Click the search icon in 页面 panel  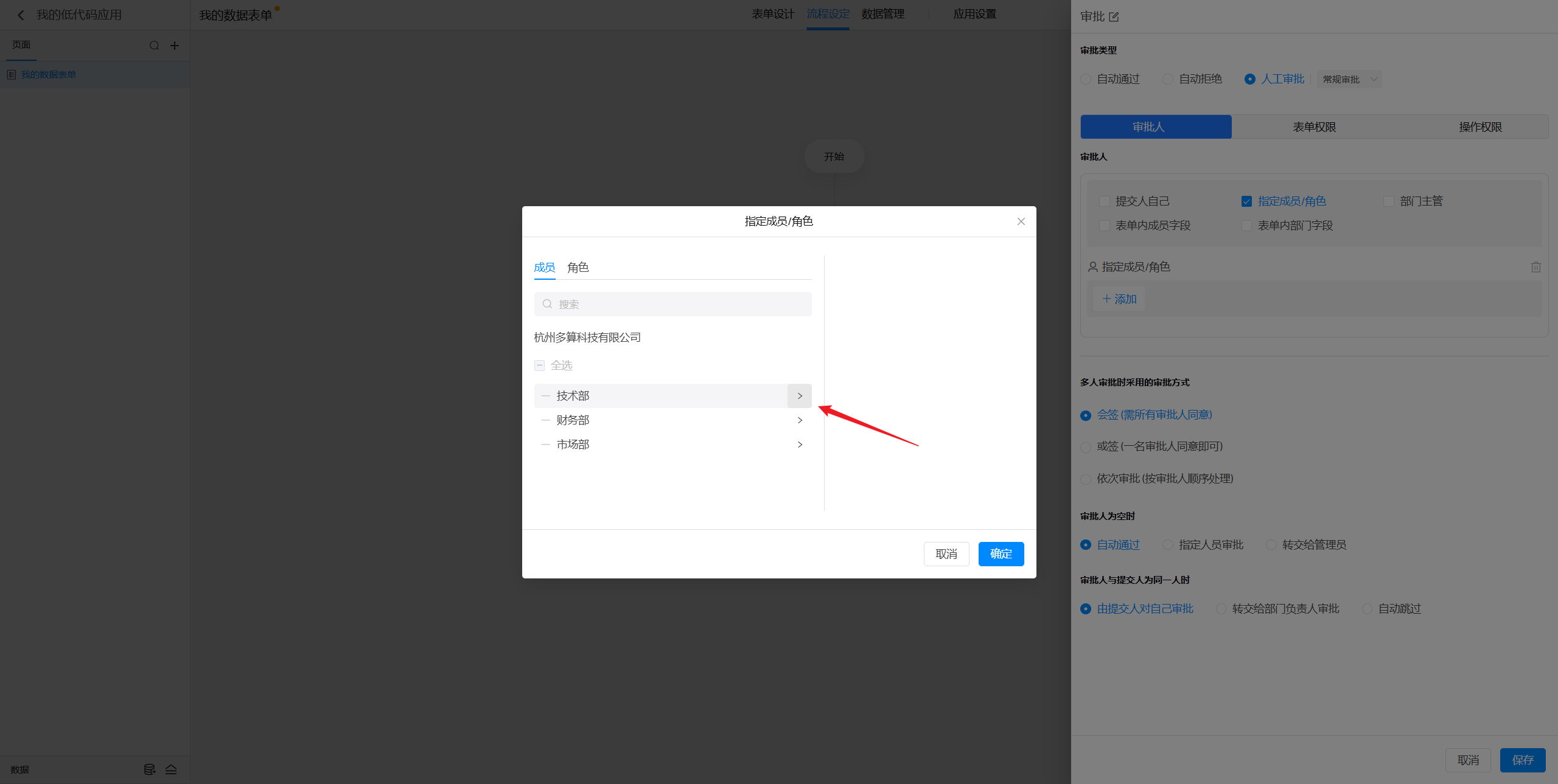(154, 46)
